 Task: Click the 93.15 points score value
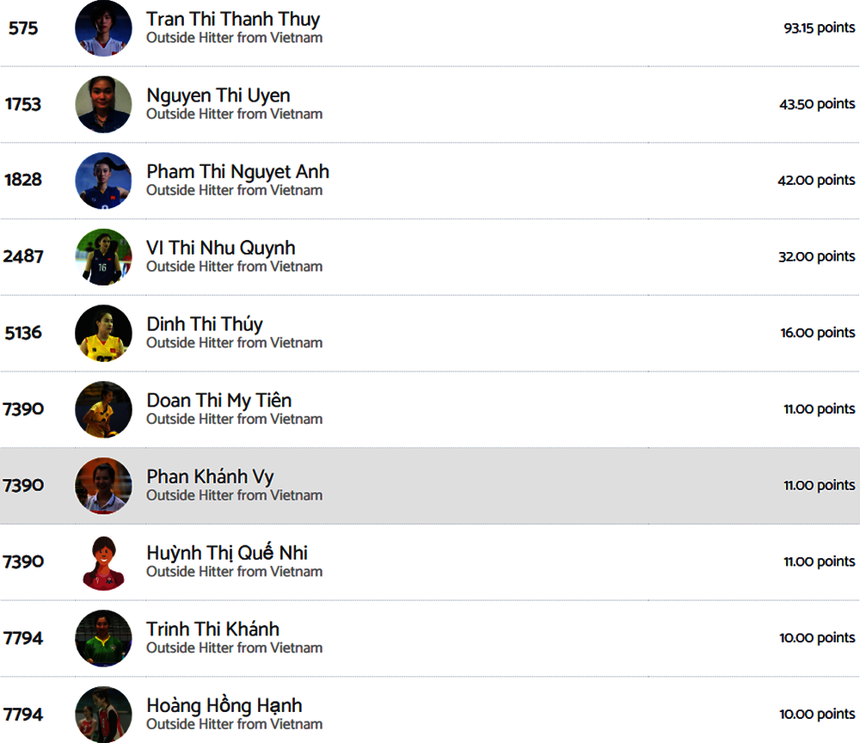(x=819, y=28)
